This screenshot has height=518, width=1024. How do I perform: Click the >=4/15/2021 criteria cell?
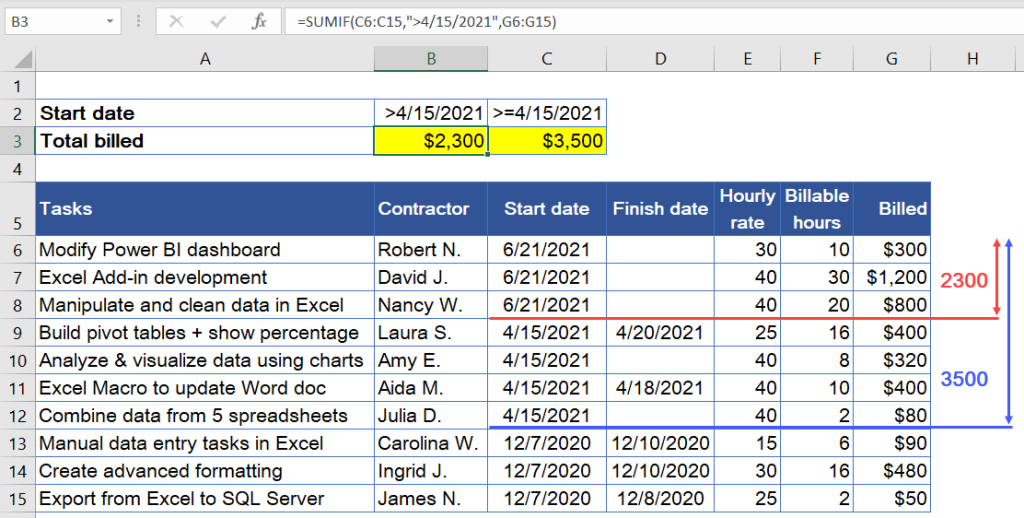pos(547,113)
